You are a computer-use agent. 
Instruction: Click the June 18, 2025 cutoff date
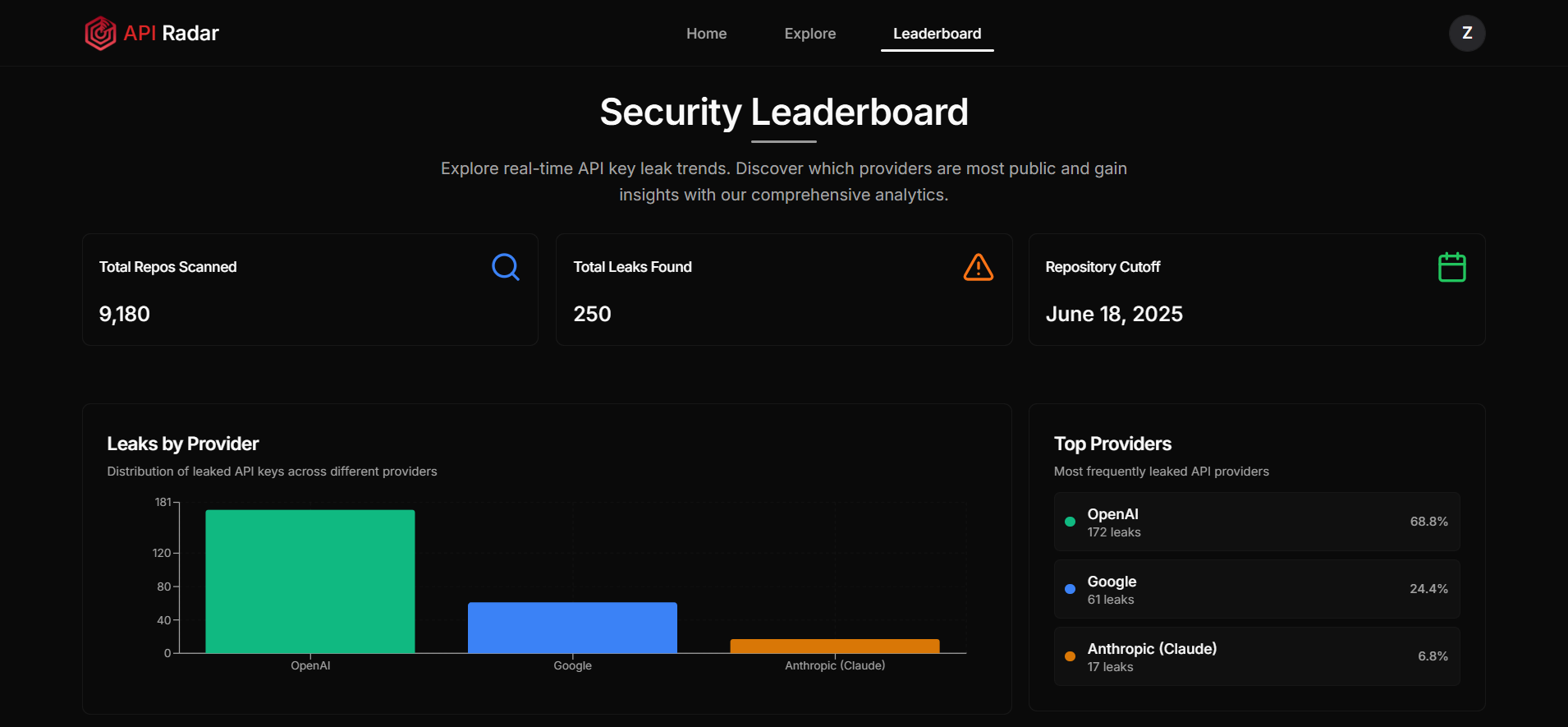coord(1114,314)
